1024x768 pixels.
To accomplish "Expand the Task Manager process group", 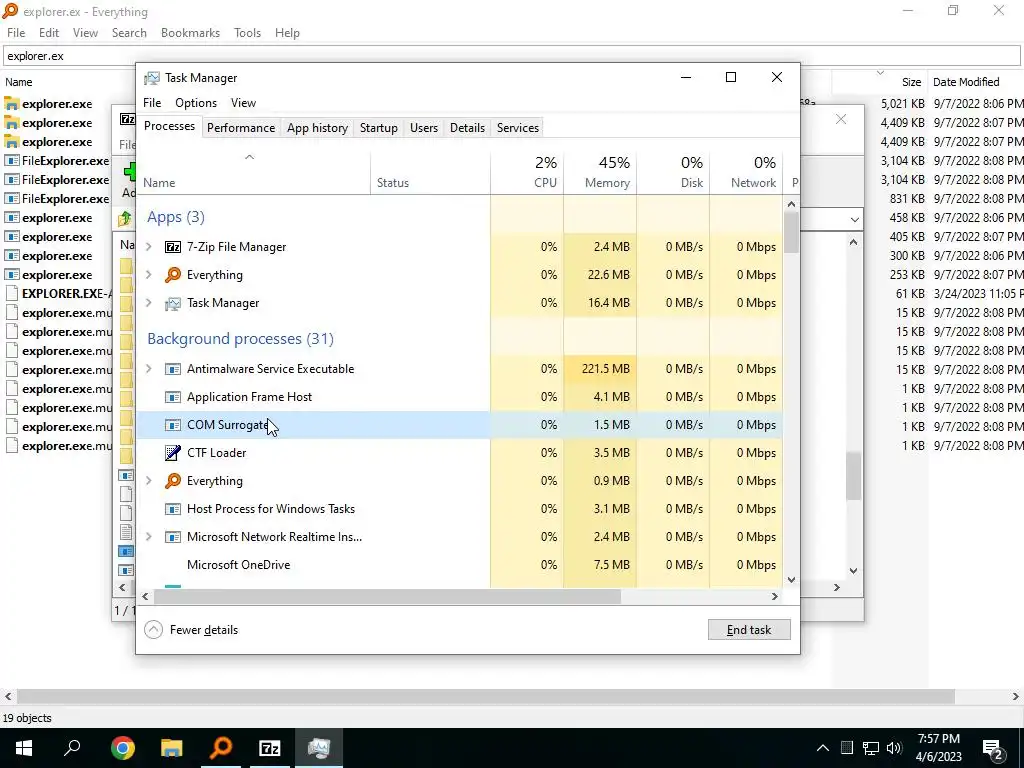I will (149, 303).
